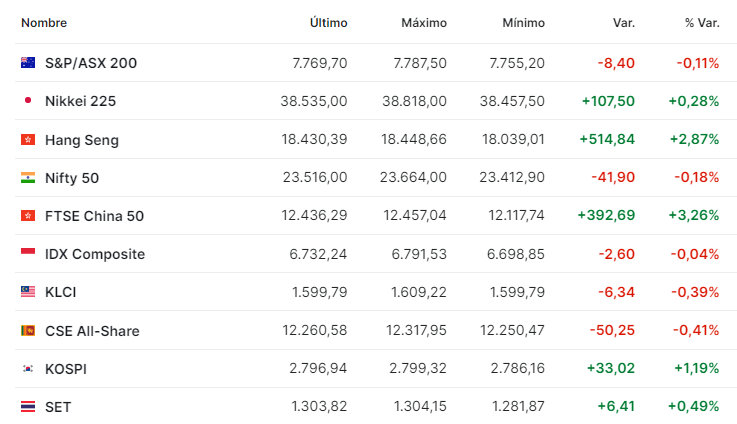This screenshot has width=737, height=424.
Task: Click the South Korea flag beside KOSPI
Action: [x=28, y=369]
